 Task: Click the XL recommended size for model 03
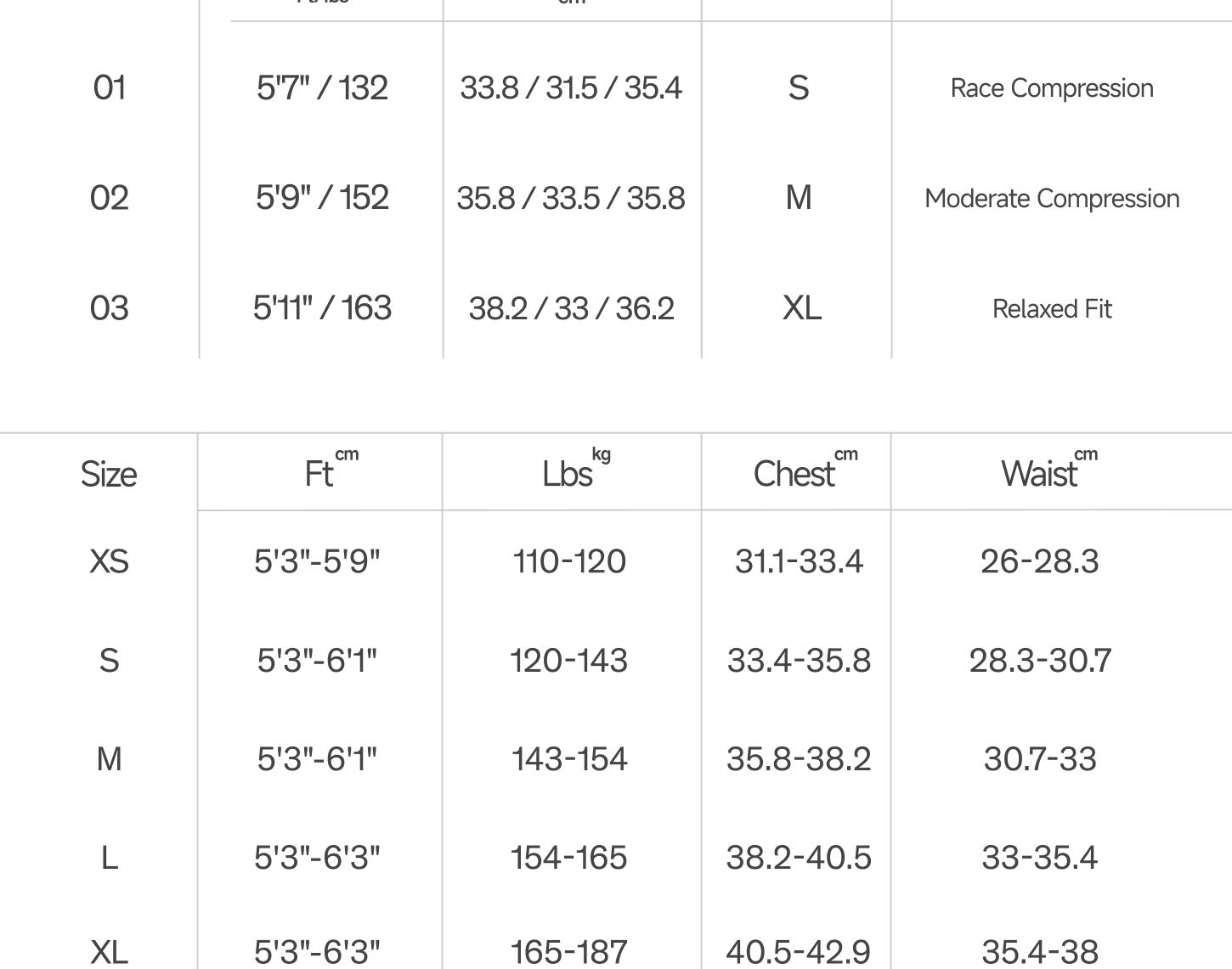click(x=800, y=307)
